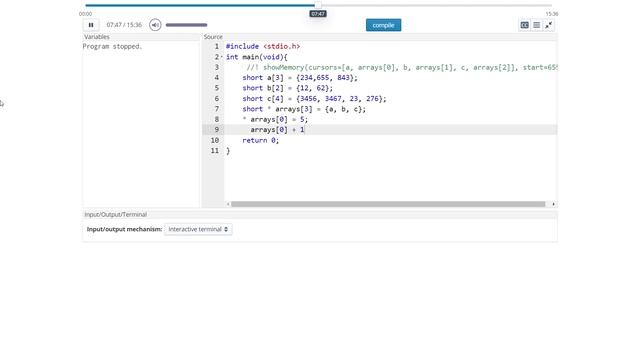Click the line declaring array c
640x360 pixels.
(x=314, y=99)
